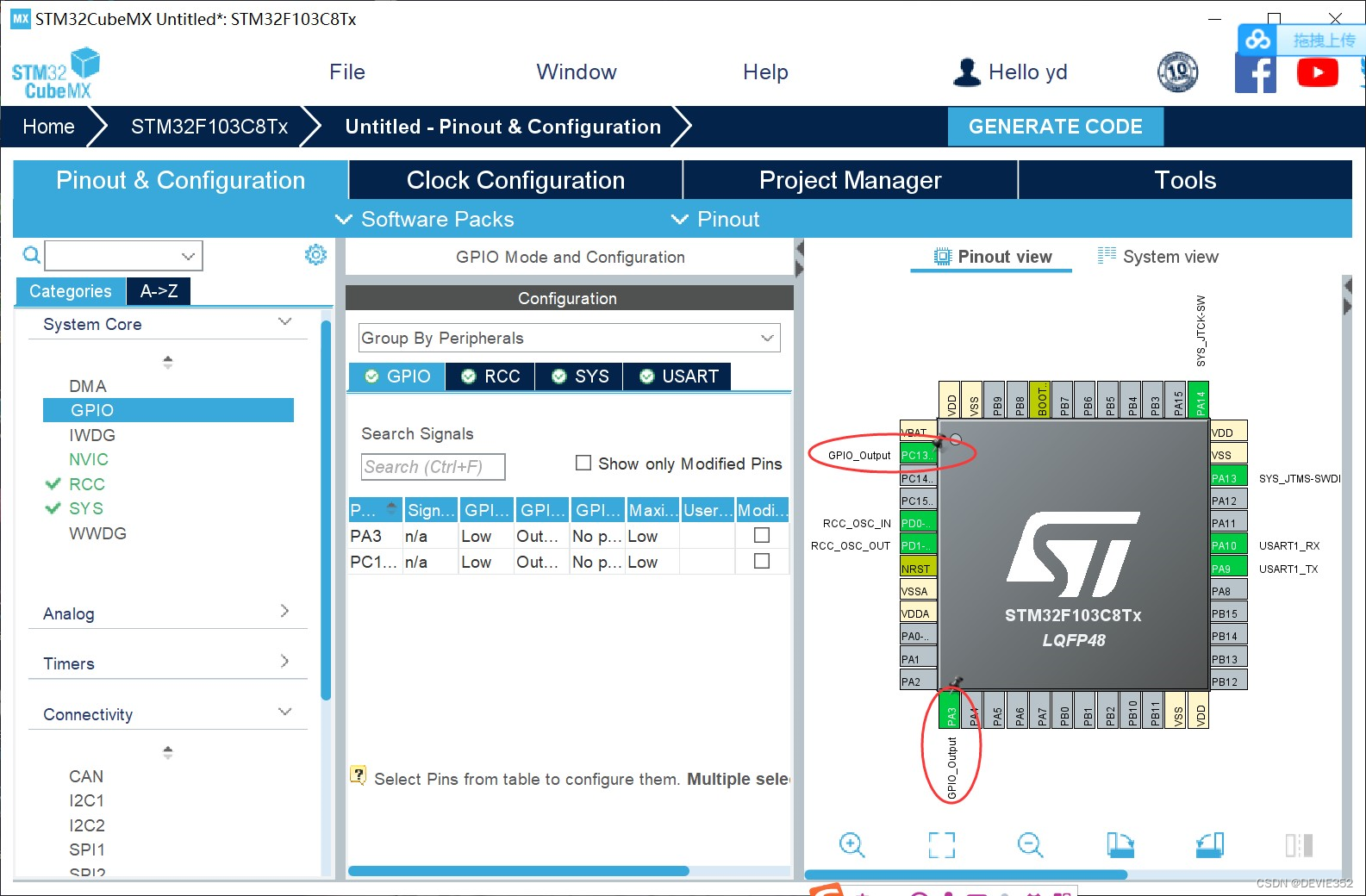
Task: Open the Help menu
Action: coord(765,72)
